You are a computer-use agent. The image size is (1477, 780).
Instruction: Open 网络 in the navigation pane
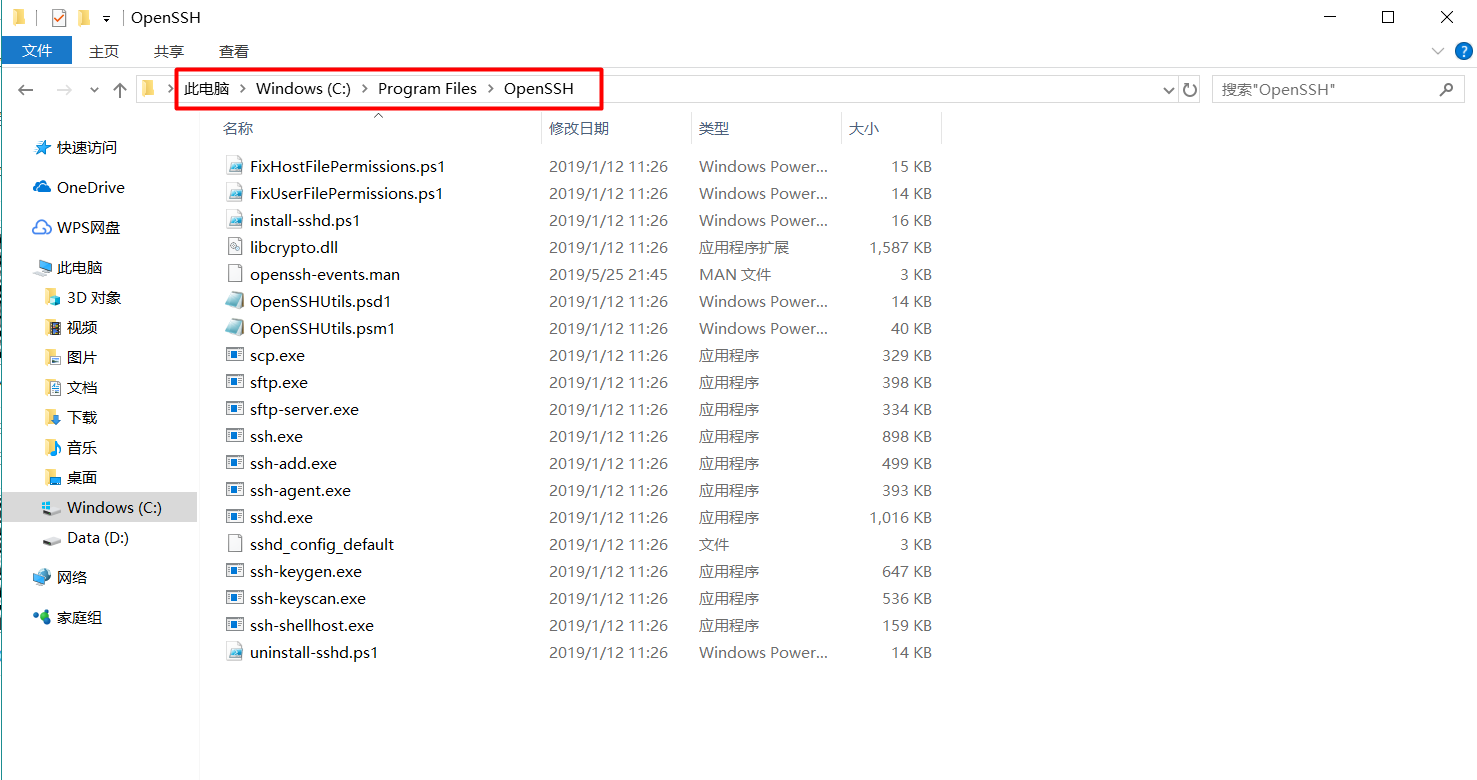(x=72, y=577)
